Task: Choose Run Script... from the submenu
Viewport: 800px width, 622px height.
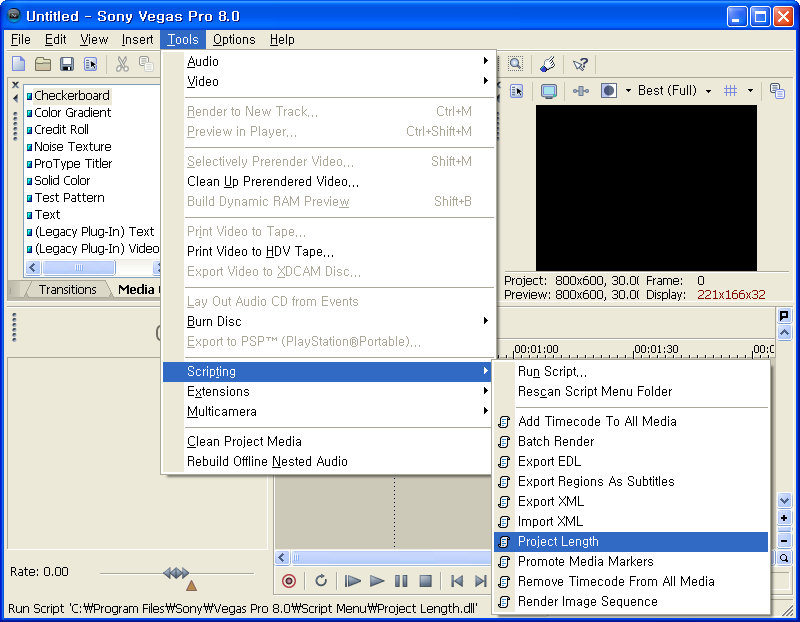Action: coord(631,371)
